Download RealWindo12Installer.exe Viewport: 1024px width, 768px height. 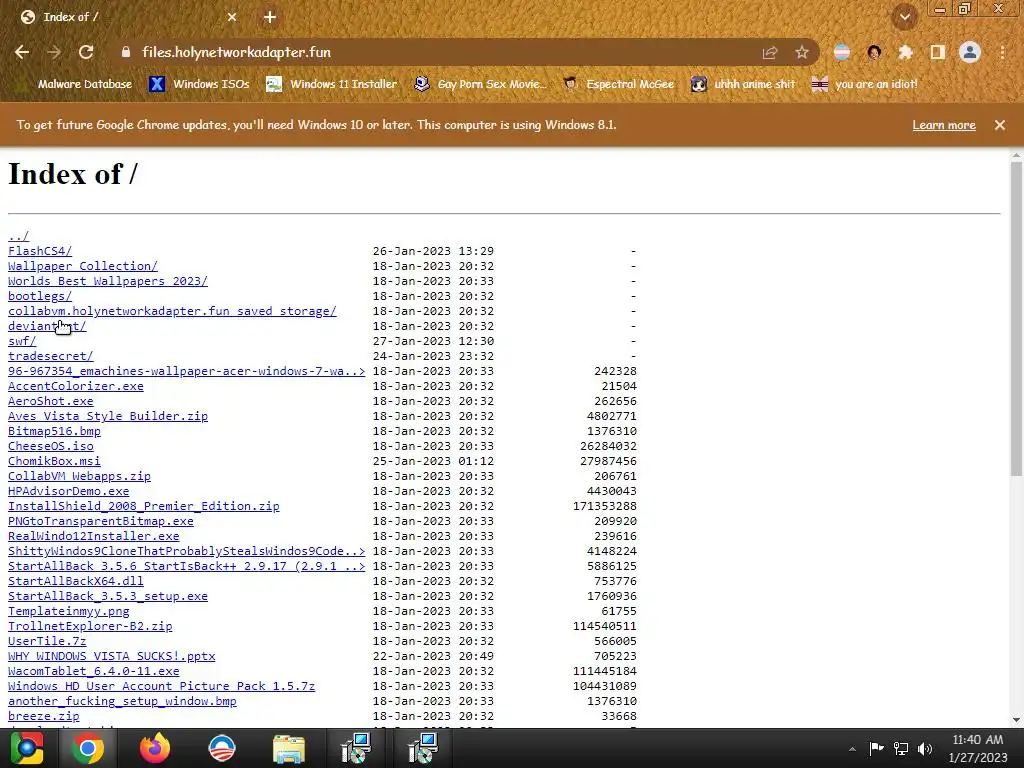tap(93, 536)
